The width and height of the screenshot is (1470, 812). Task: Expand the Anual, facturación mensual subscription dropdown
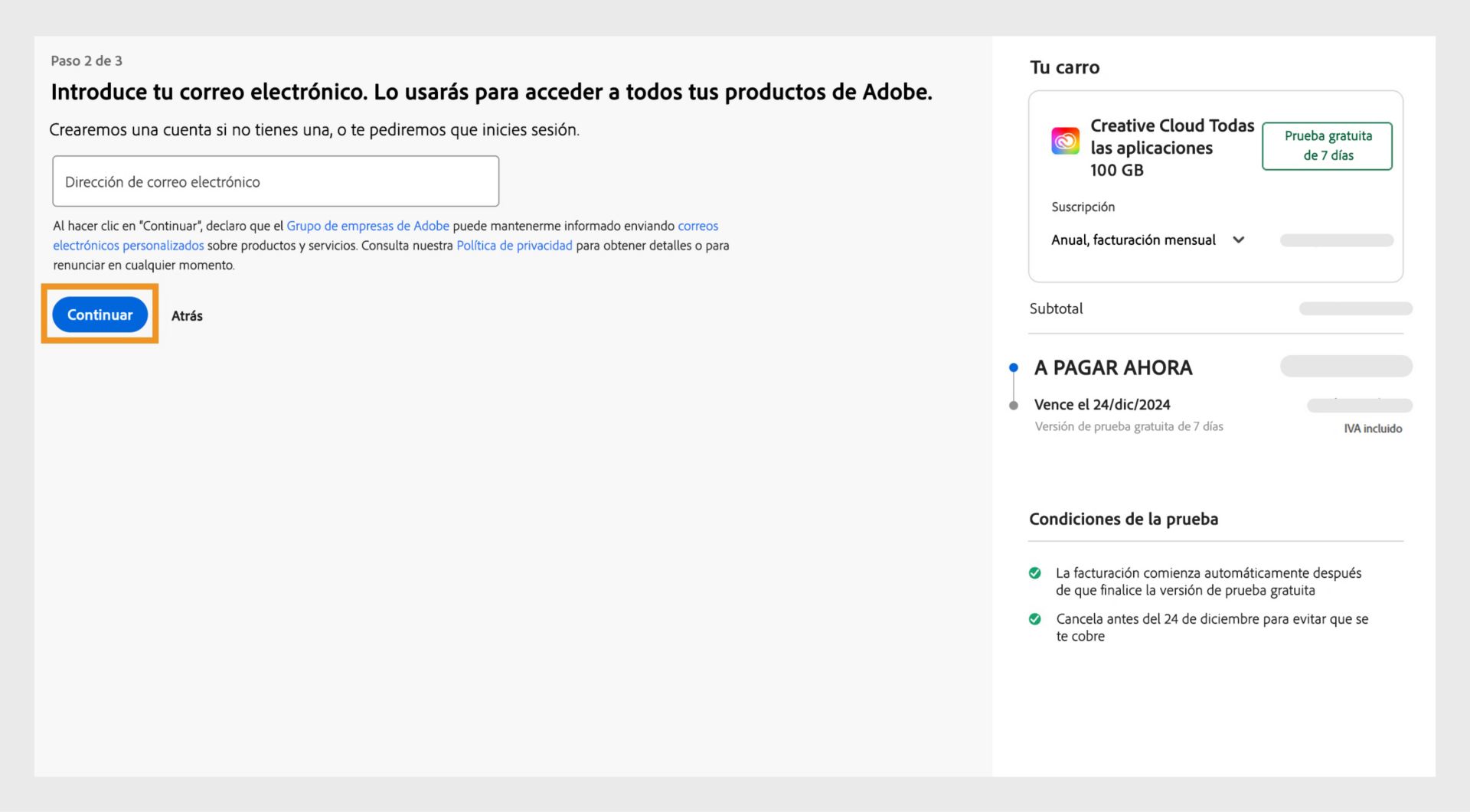tap(1148, 240)
